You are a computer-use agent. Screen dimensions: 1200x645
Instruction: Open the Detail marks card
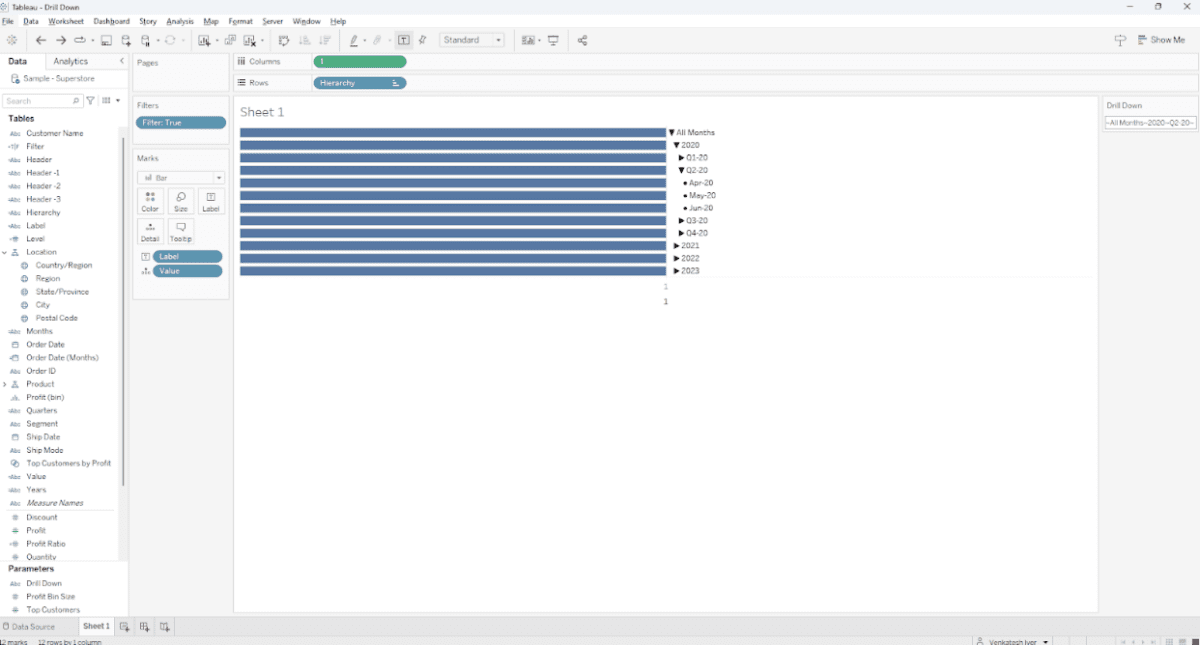[x=150, y=231]
